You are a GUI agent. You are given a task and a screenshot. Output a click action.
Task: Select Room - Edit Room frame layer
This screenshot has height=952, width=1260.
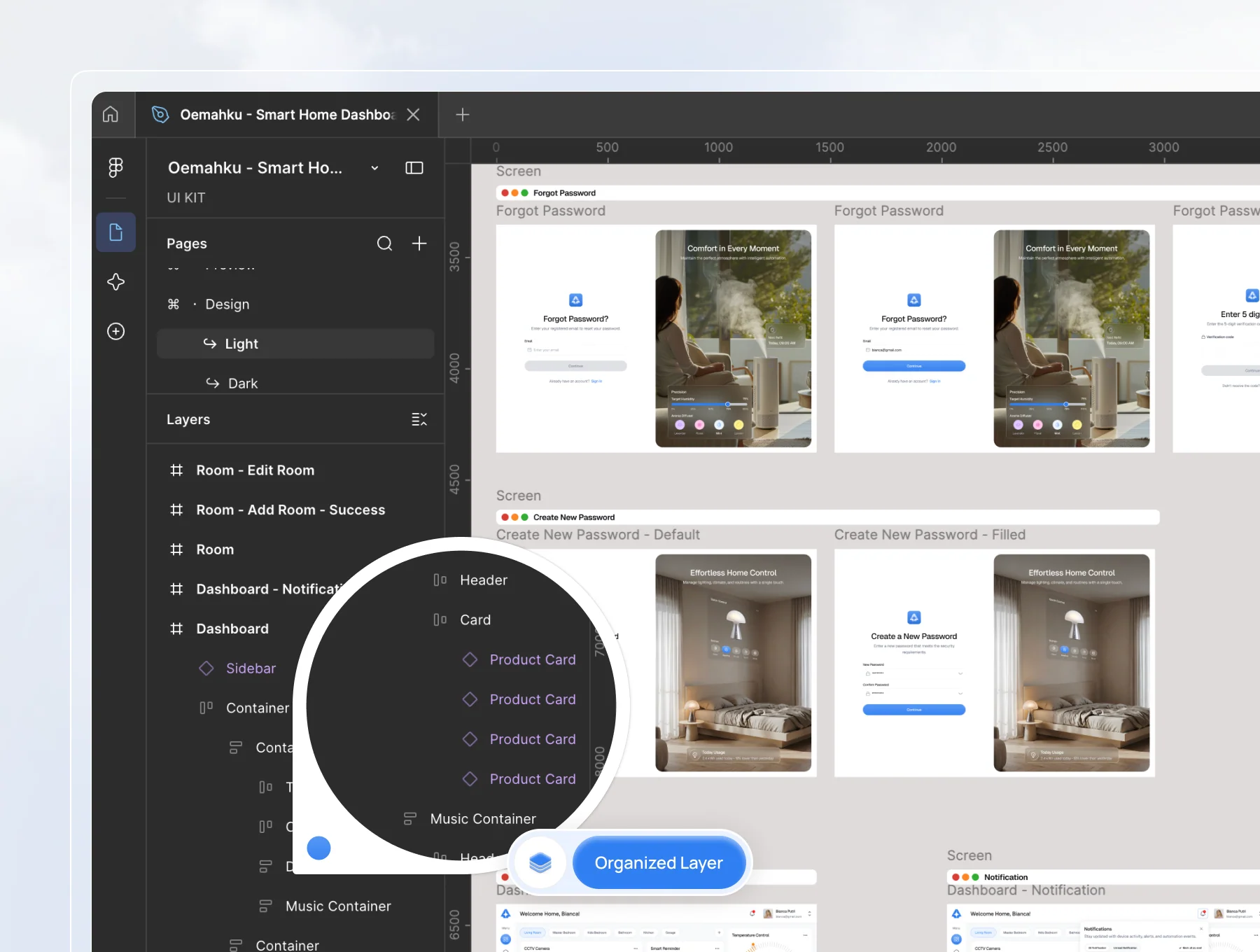click(255, 470)
